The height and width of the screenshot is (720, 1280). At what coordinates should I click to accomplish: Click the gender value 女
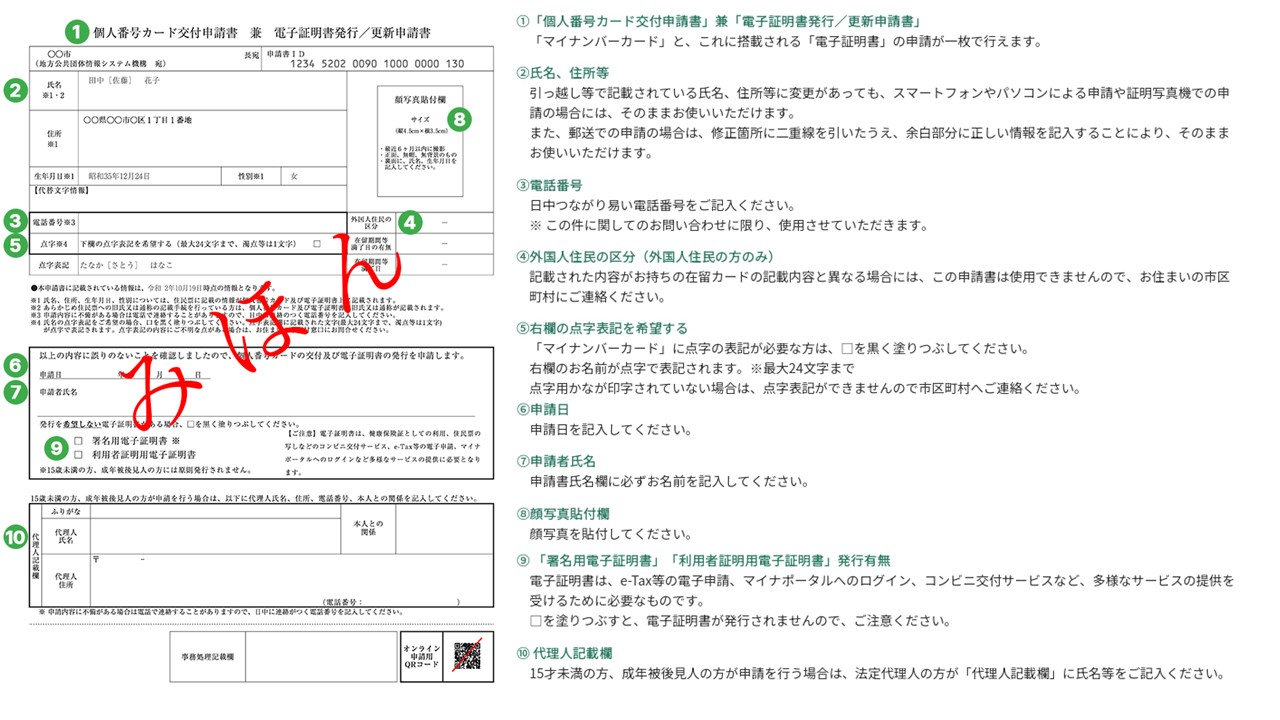point(294,177)
